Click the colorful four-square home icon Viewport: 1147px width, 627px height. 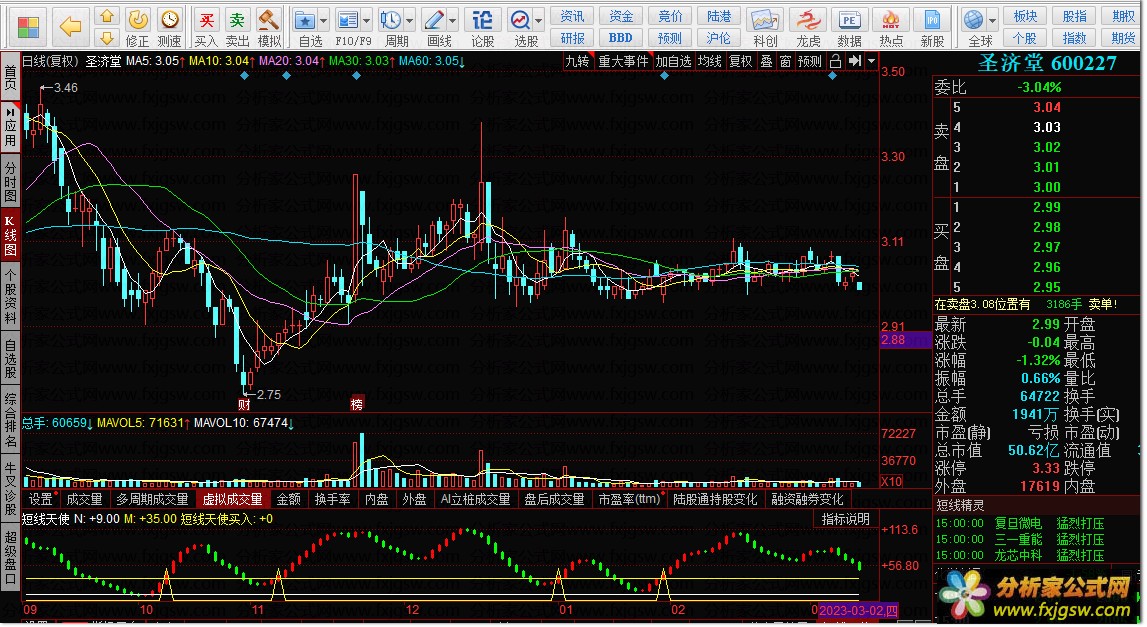point(29,28)
